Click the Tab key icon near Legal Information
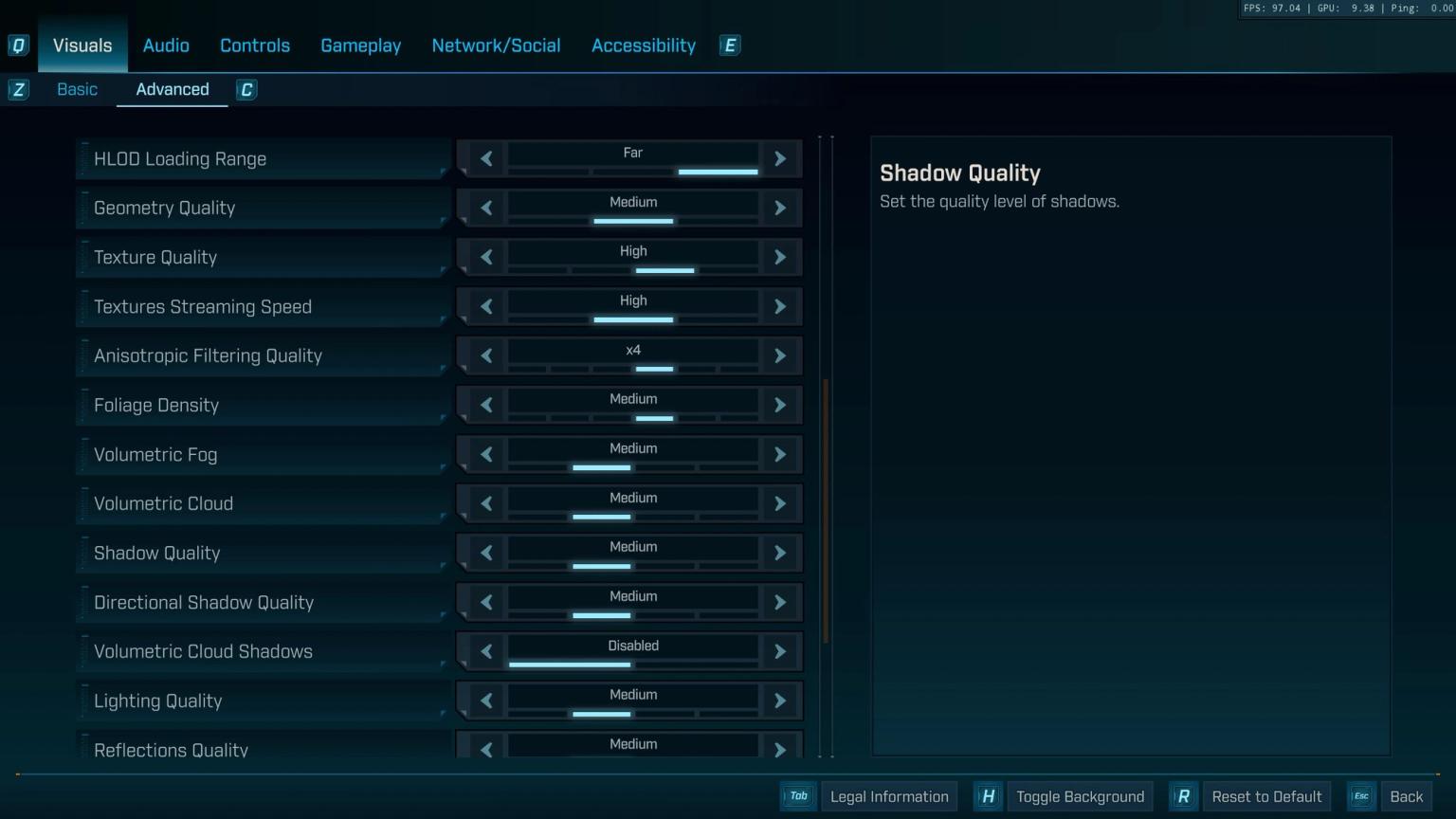This screenshot has width=1456, height=819. 798,796
